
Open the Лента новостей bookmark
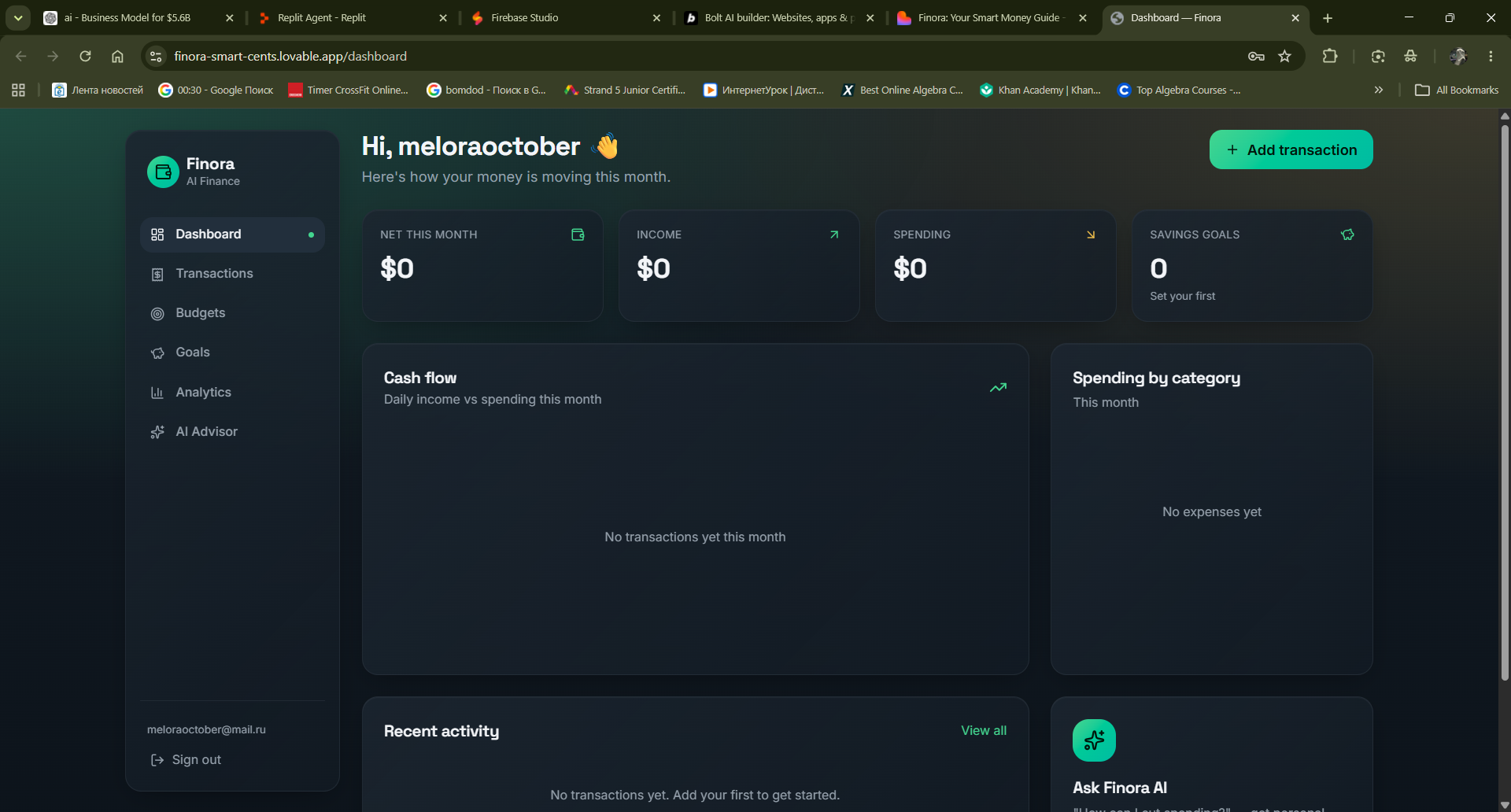coord(98,90)
